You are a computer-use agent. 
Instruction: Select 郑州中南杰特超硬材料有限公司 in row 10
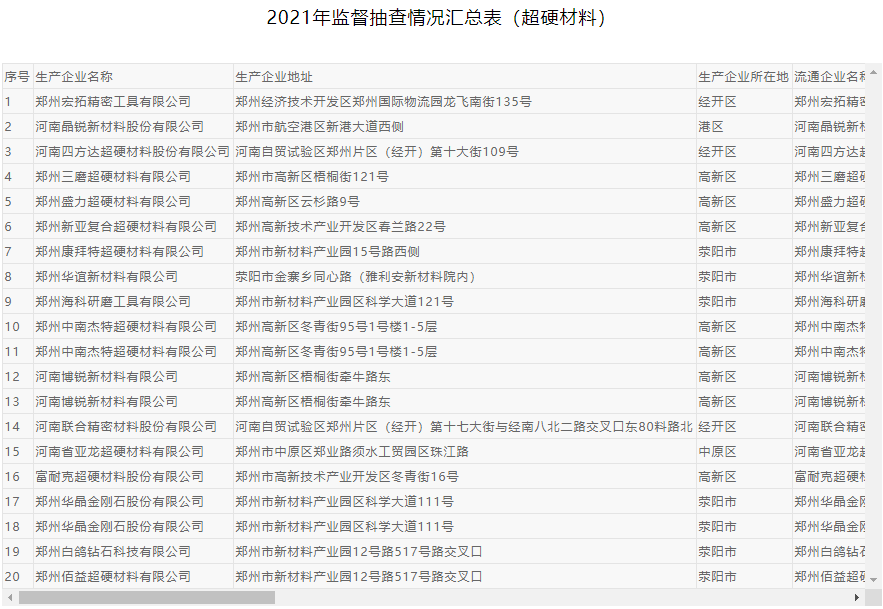click(133, 327)
